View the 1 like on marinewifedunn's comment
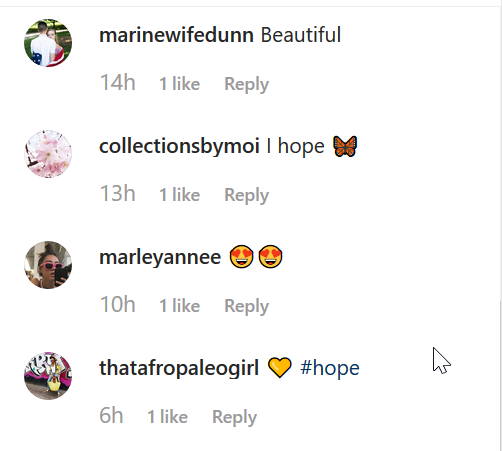 (x=179, y=84)
